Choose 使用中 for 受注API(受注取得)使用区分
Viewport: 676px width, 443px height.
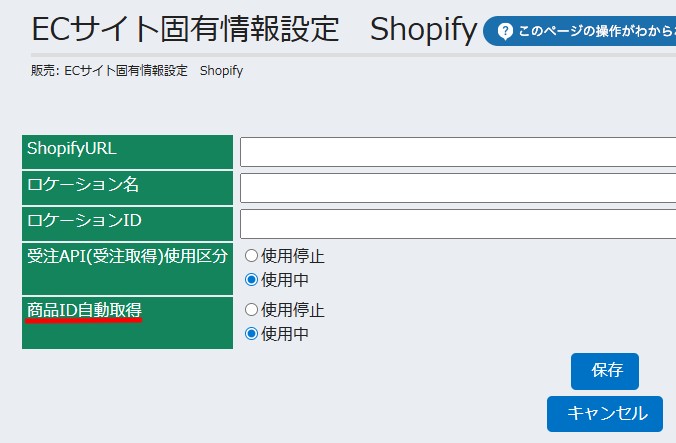tap(252, 279)
